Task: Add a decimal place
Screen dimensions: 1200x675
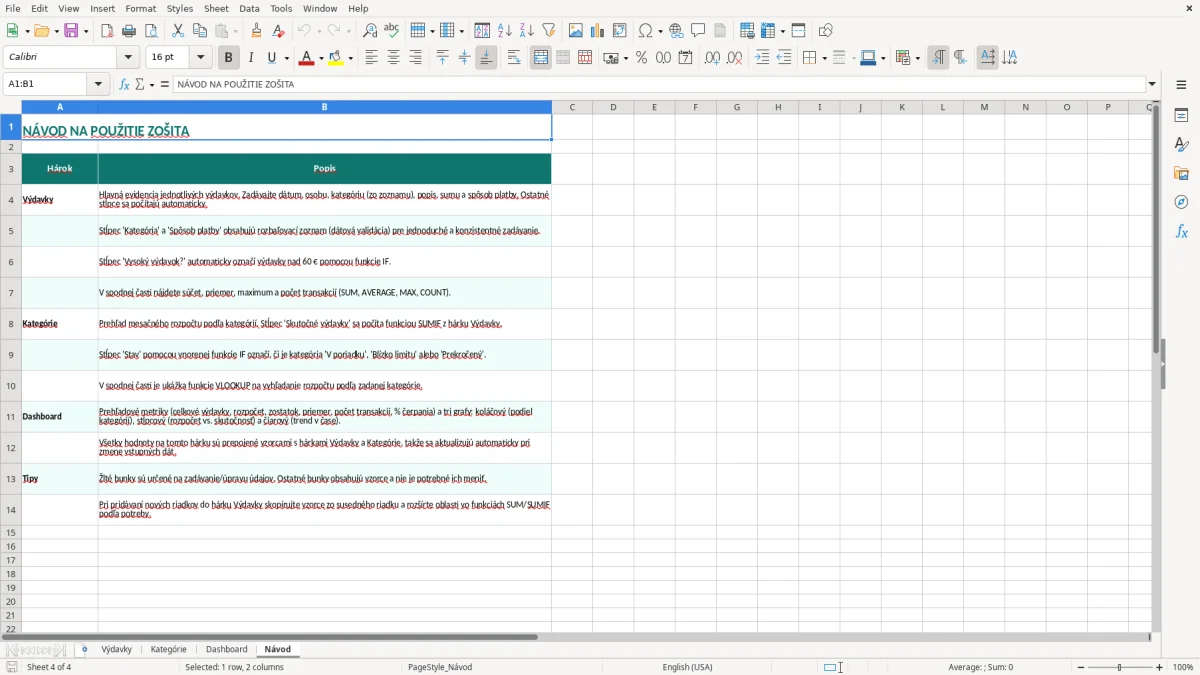Action: coord(713,58)
